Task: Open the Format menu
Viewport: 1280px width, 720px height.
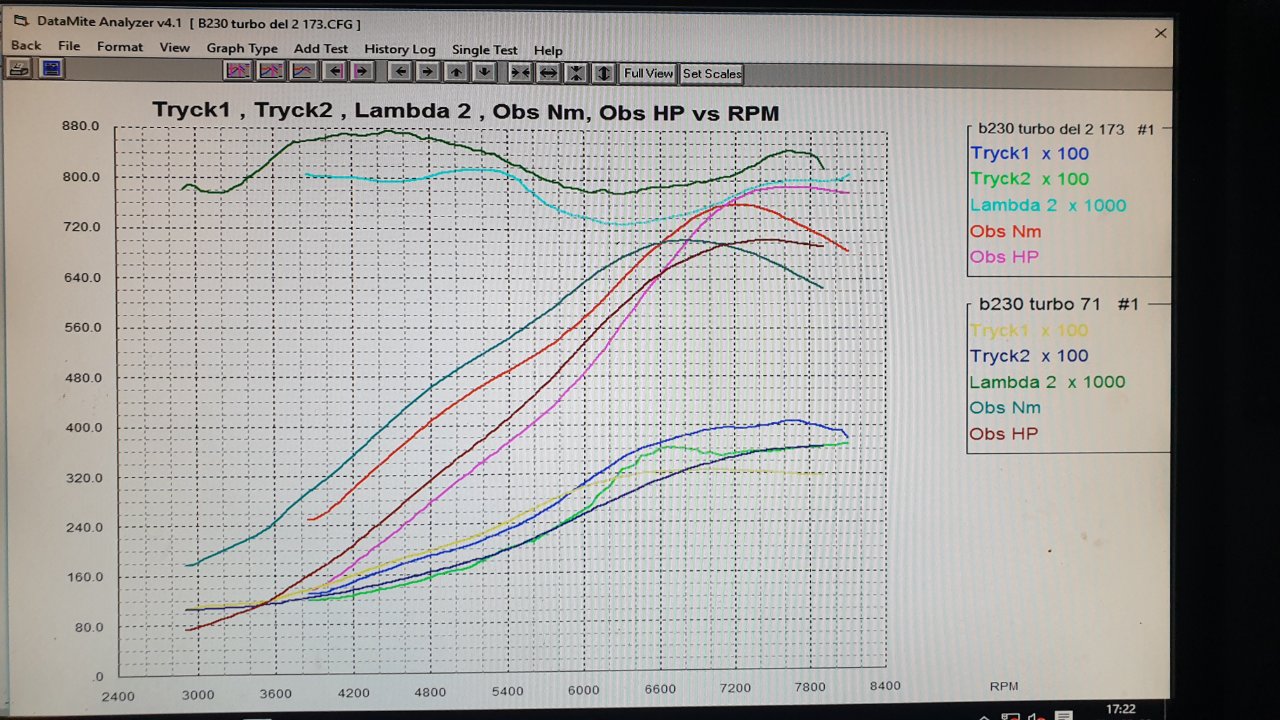Action: pos(120,47)
